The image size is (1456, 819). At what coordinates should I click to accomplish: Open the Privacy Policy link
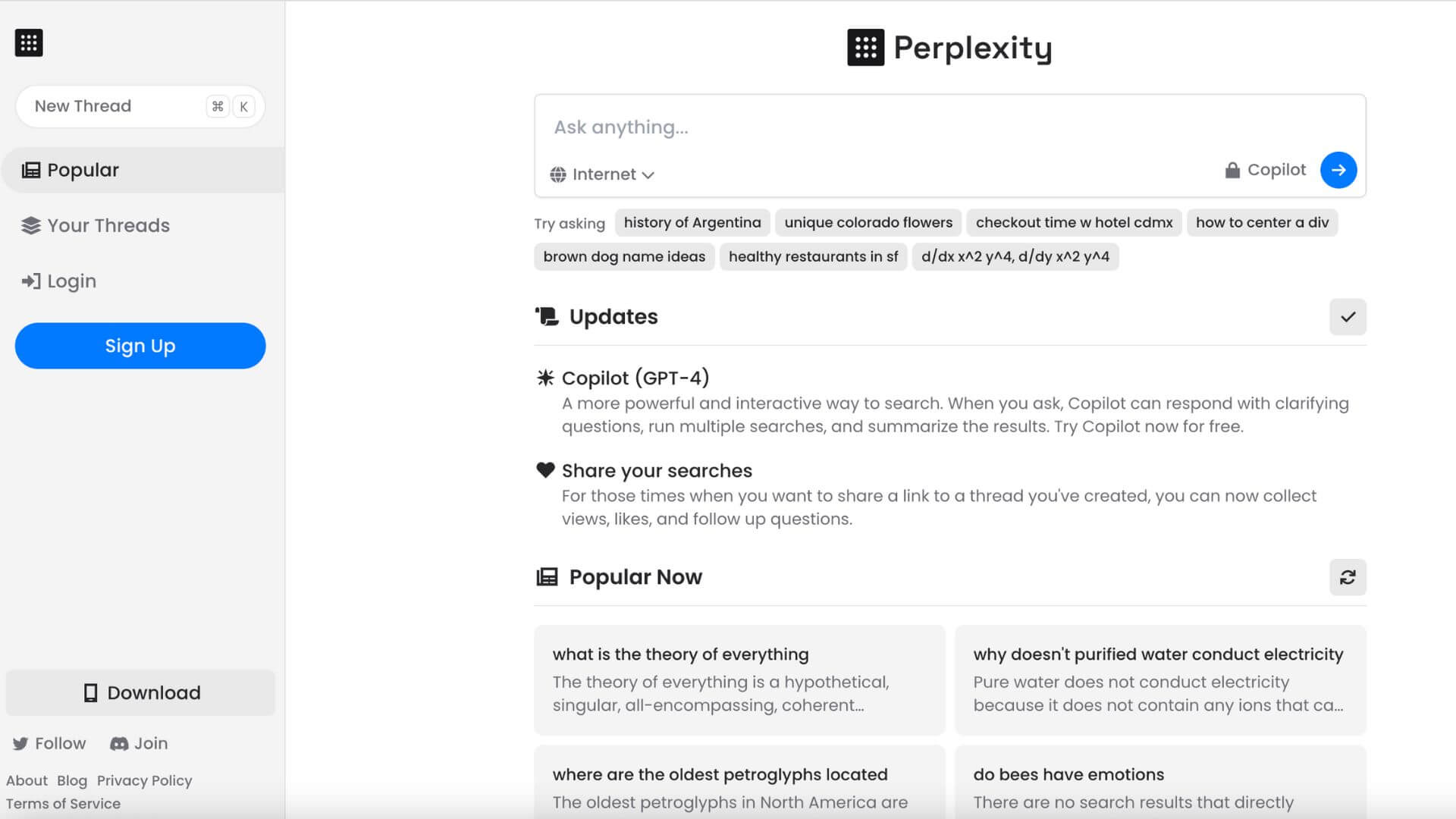(x=144, y=780)
